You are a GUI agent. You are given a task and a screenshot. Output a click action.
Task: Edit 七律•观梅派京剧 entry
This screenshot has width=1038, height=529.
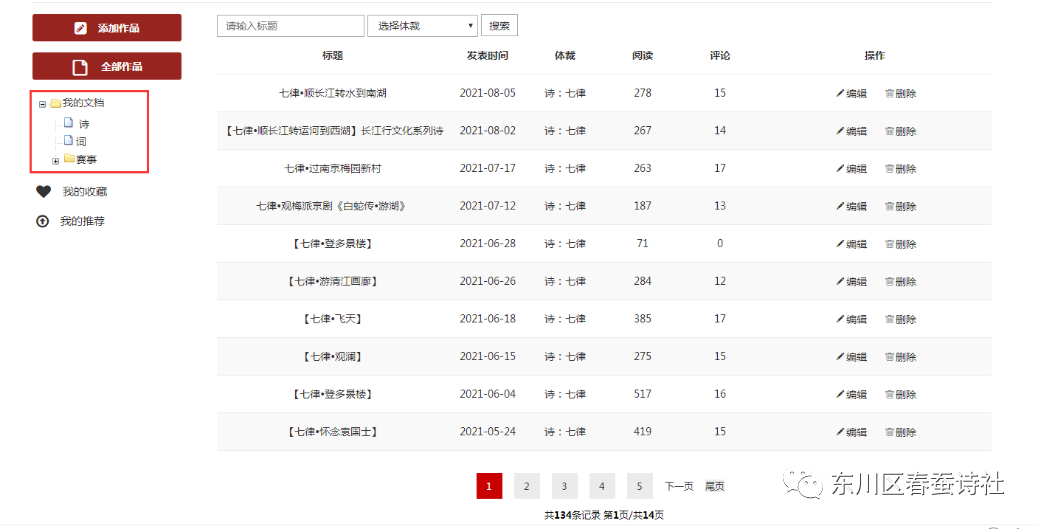pyautogui.click(x=851, y=207)
